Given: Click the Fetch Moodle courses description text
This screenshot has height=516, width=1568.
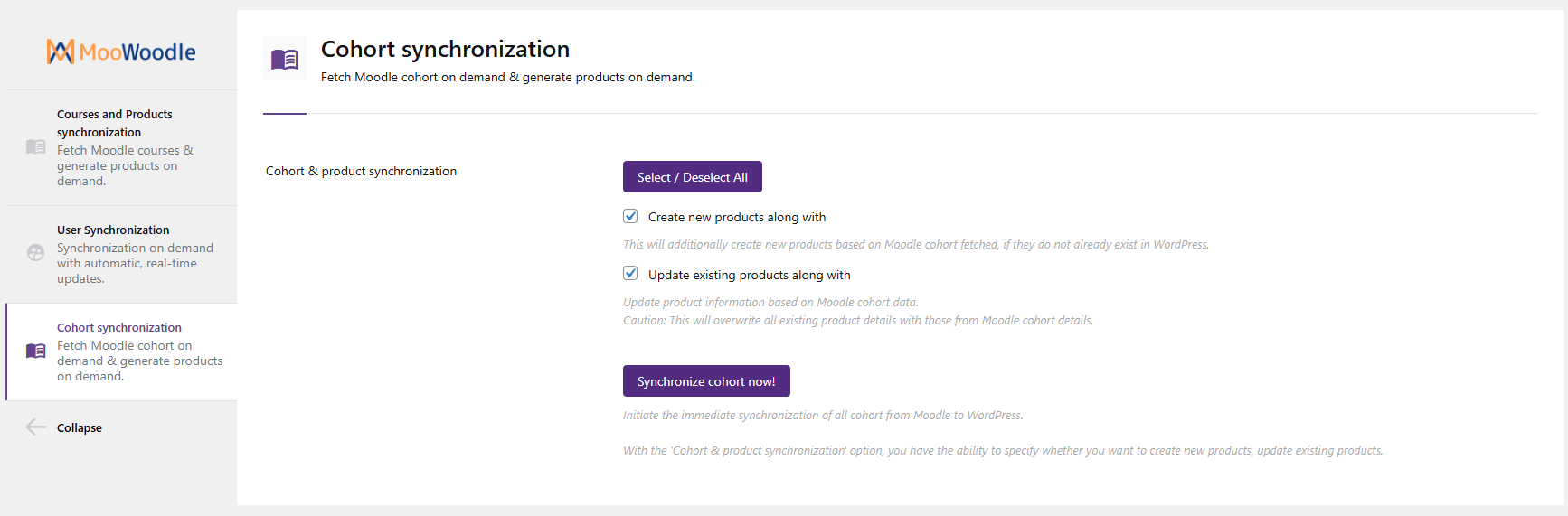Looking at the screenshot, I should coord(126,165).
